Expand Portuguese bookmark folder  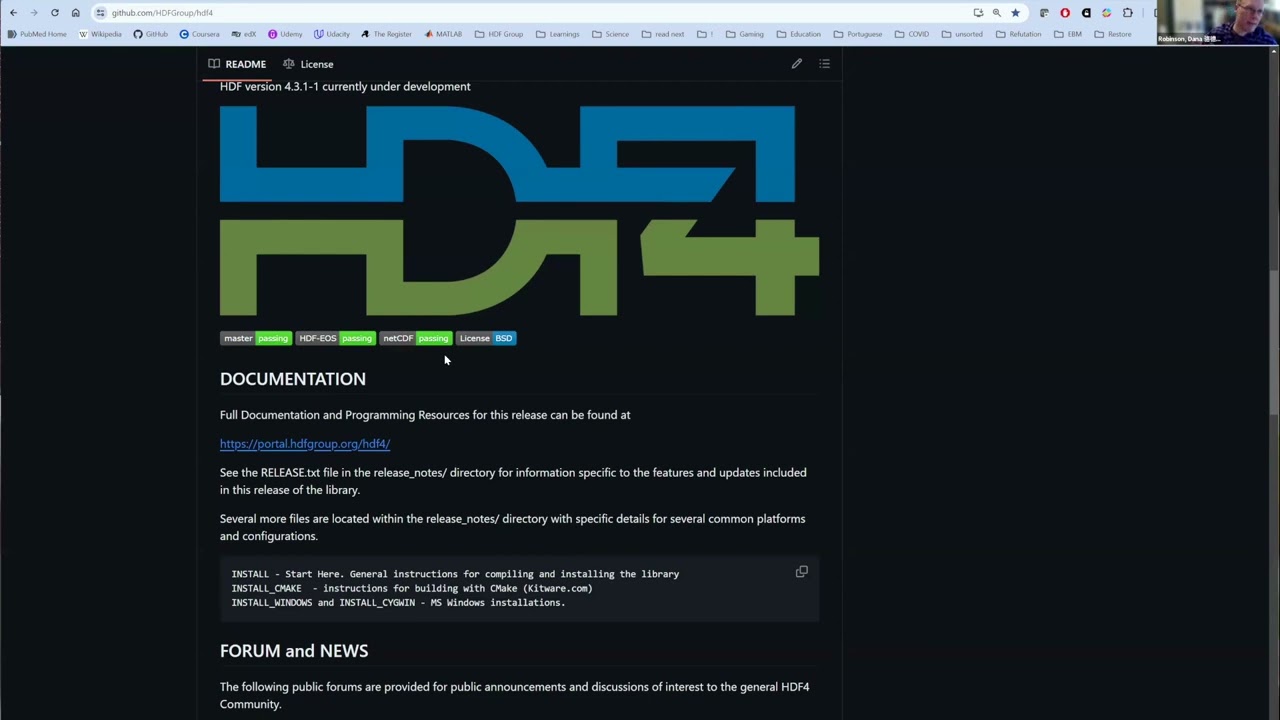point(858,34)
